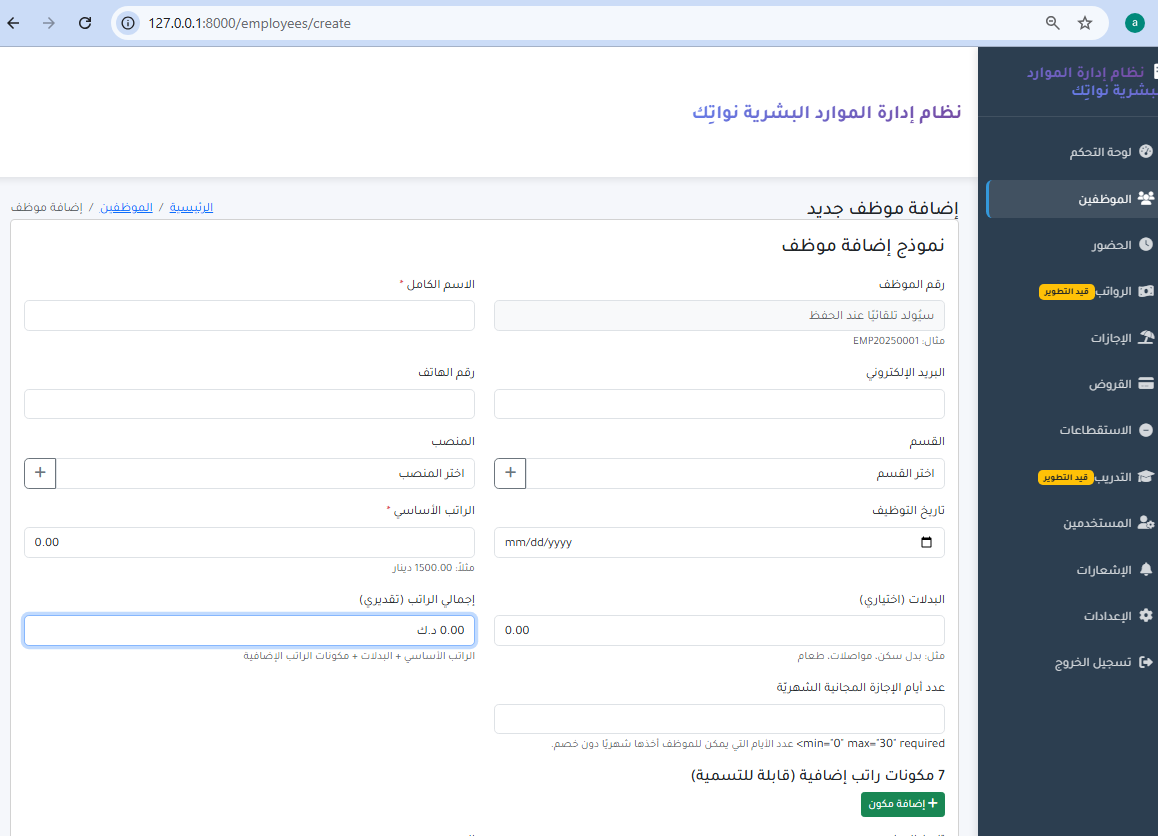Open the date picker calendar icon

(x=926, y=543)
